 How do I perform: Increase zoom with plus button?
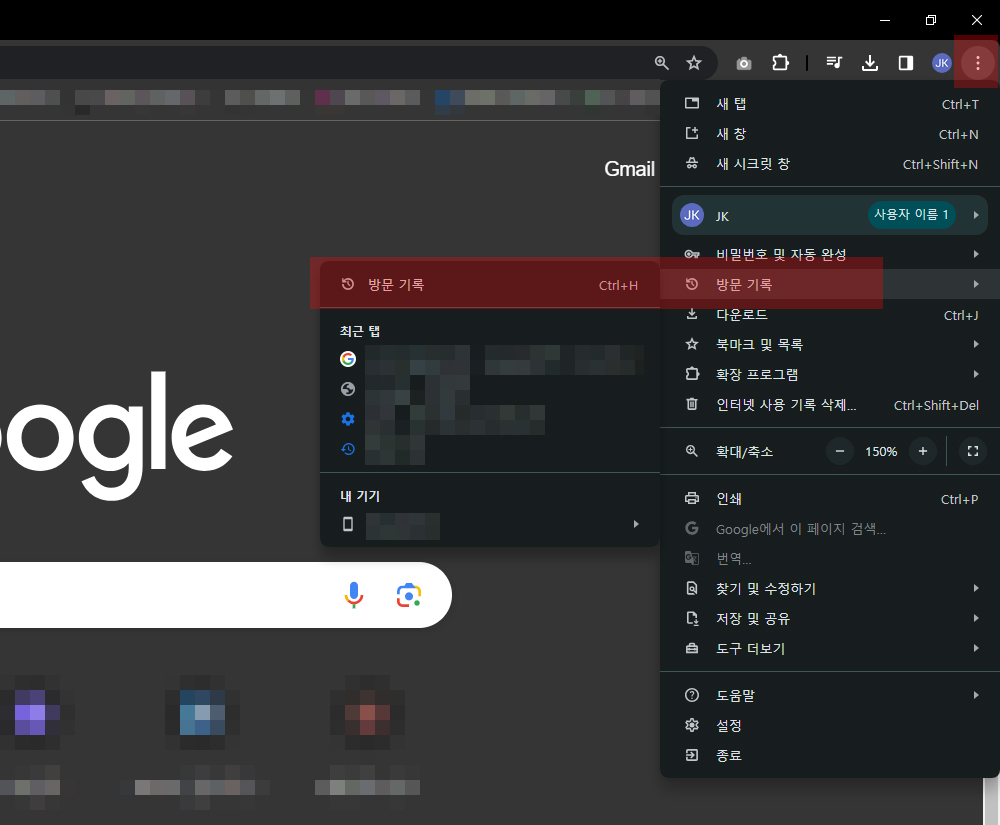pyautogui.click(x=923, y=451)
